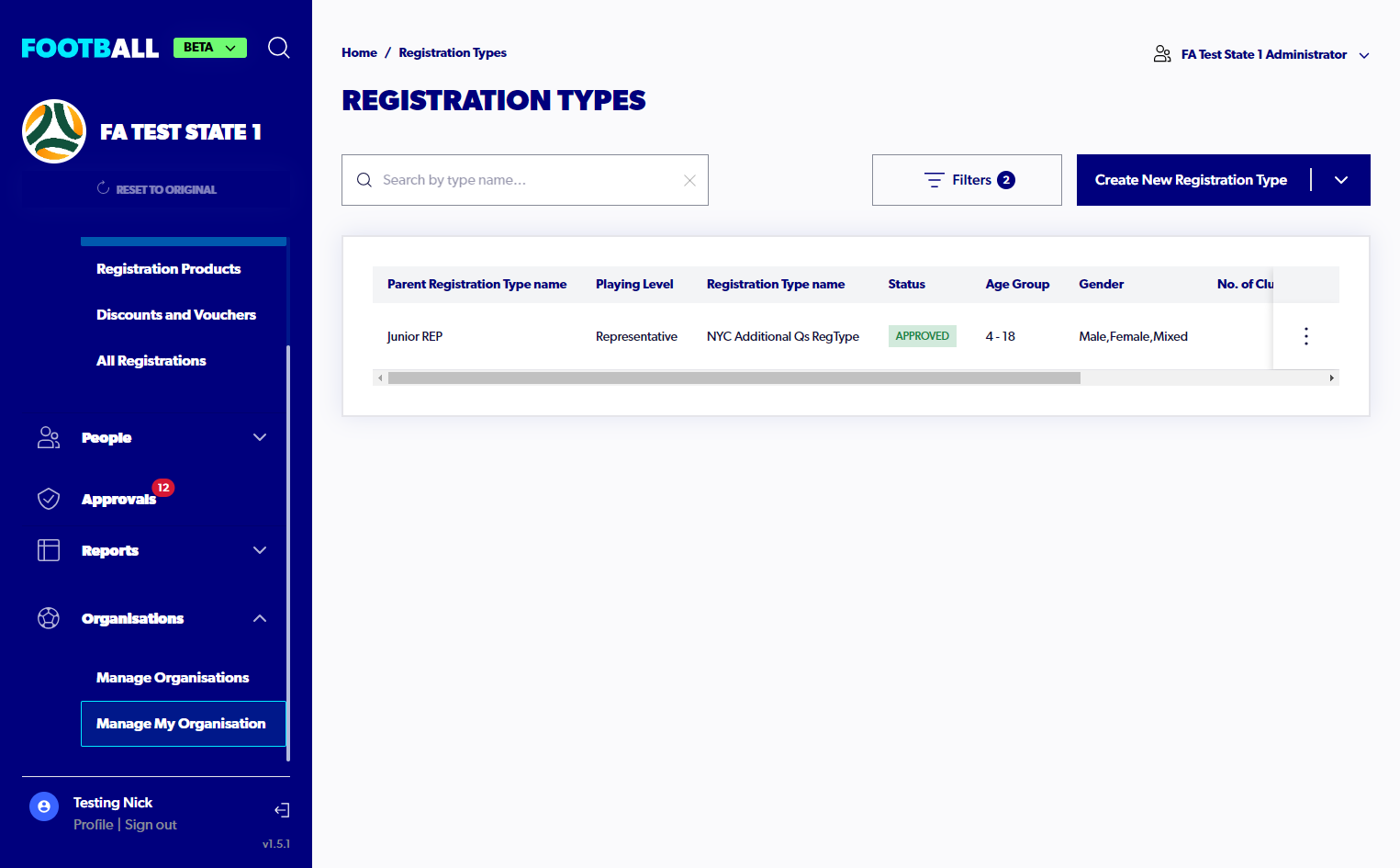Open Create New Registration Type dropdown arrow
Image resolution: width=1400 pixels, height=868 pixels.
click(1341, 180)
